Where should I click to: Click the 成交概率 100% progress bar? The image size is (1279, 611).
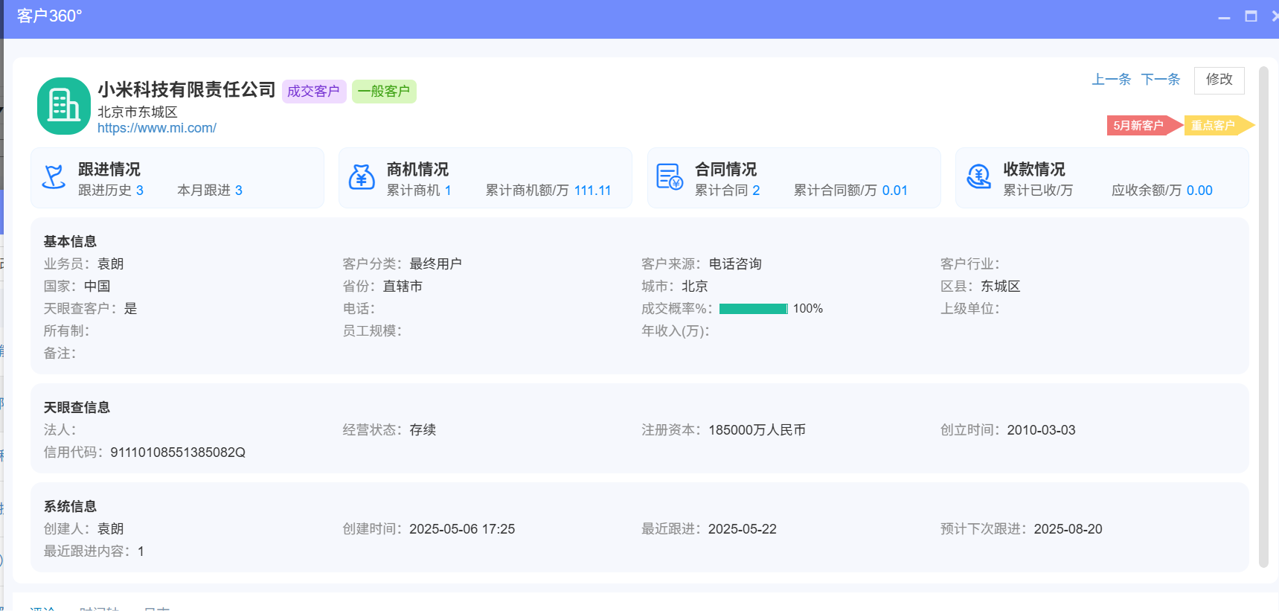[x=753, y=308]
